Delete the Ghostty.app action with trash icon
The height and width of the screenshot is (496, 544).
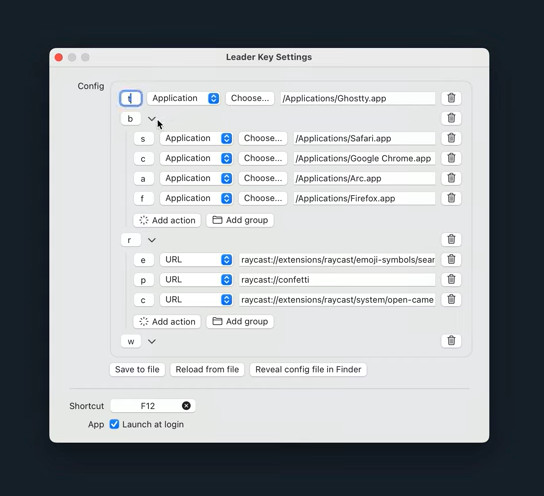(451, 98)
